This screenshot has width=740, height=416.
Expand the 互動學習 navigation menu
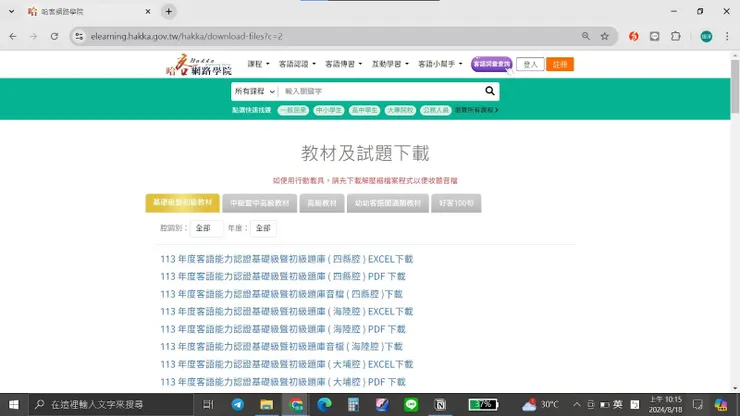(390, 64)
